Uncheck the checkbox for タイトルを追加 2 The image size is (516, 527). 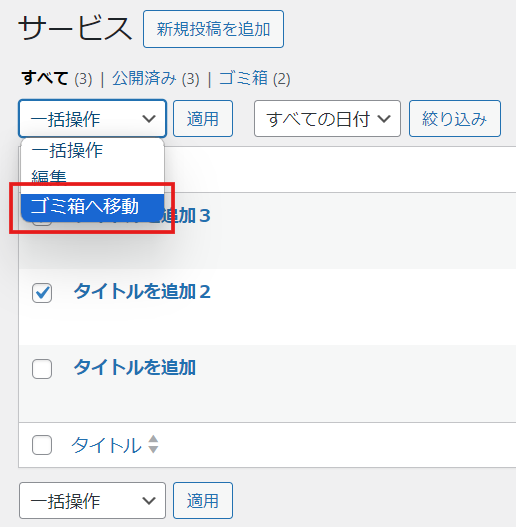(42, 293)
